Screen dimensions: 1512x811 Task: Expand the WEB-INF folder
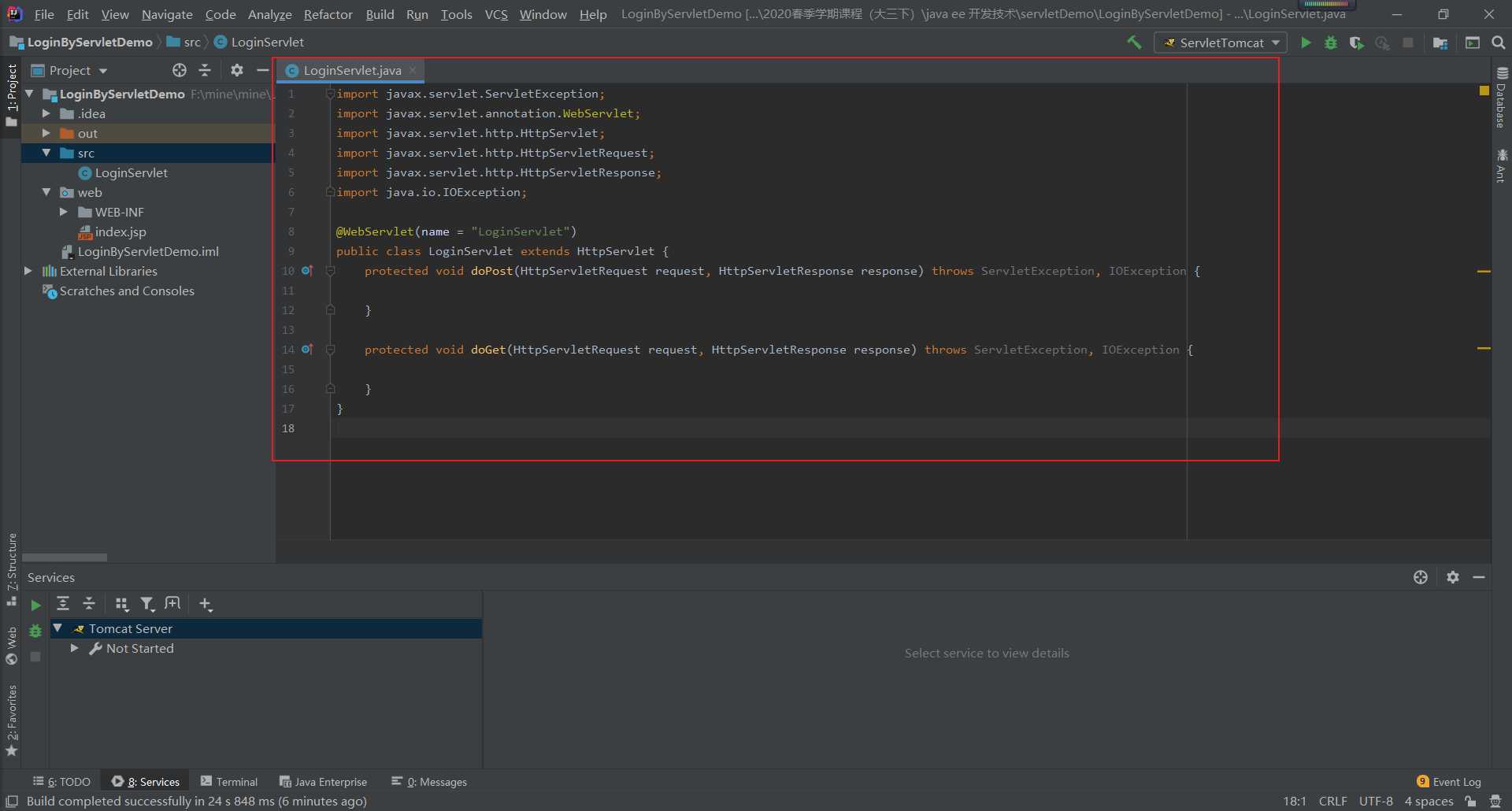[64, 212]
